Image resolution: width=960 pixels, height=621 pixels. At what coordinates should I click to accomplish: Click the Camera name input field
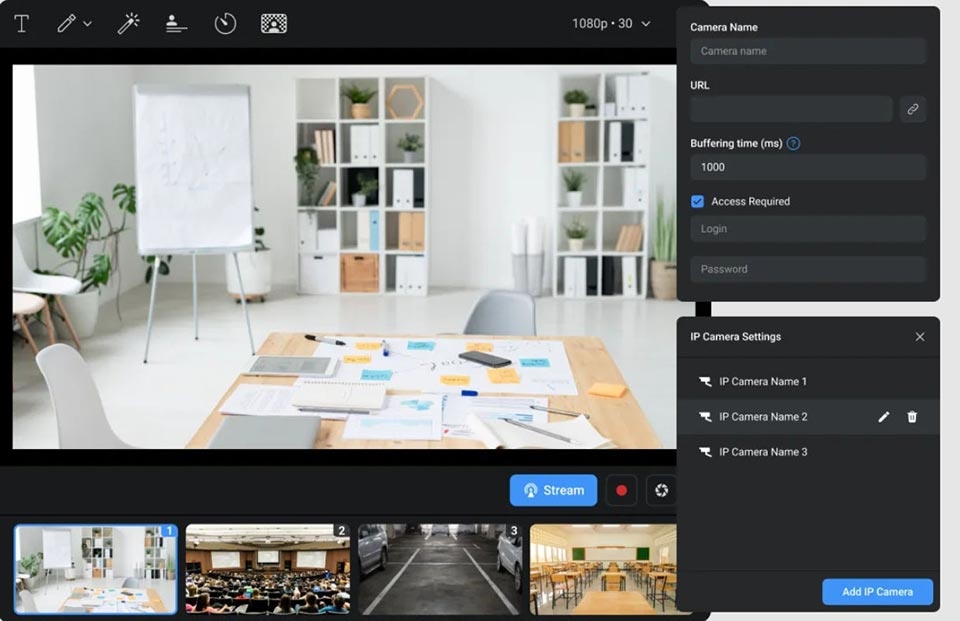click(808, 51)
